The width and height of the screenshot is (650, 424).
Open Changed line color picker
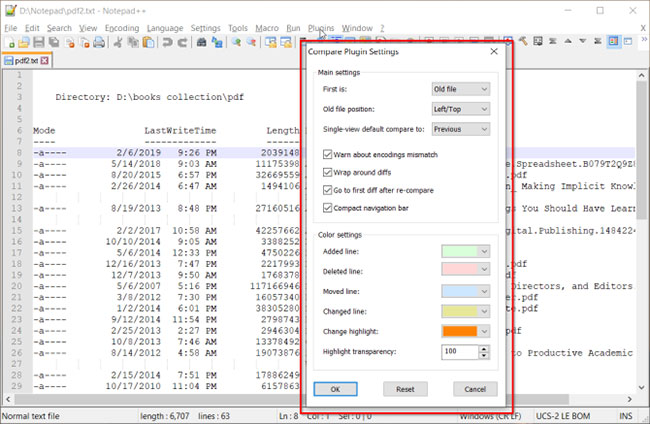pyautogui.click(x=465, y=311)
